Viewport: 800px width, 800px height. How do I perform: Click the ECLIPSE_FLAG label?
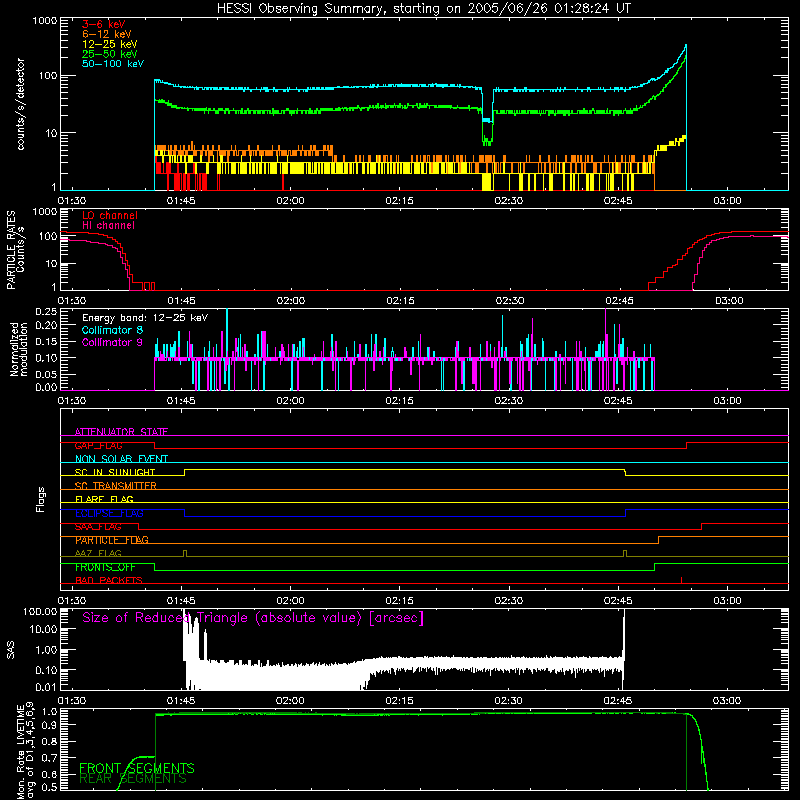(109, 513)
